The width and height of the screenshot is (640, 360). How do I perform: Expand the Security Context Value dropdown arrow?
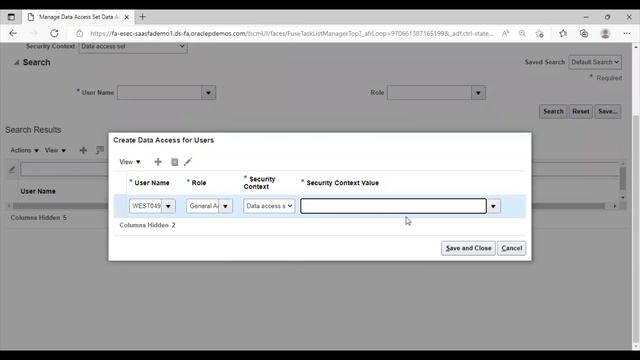pos(493,206)
